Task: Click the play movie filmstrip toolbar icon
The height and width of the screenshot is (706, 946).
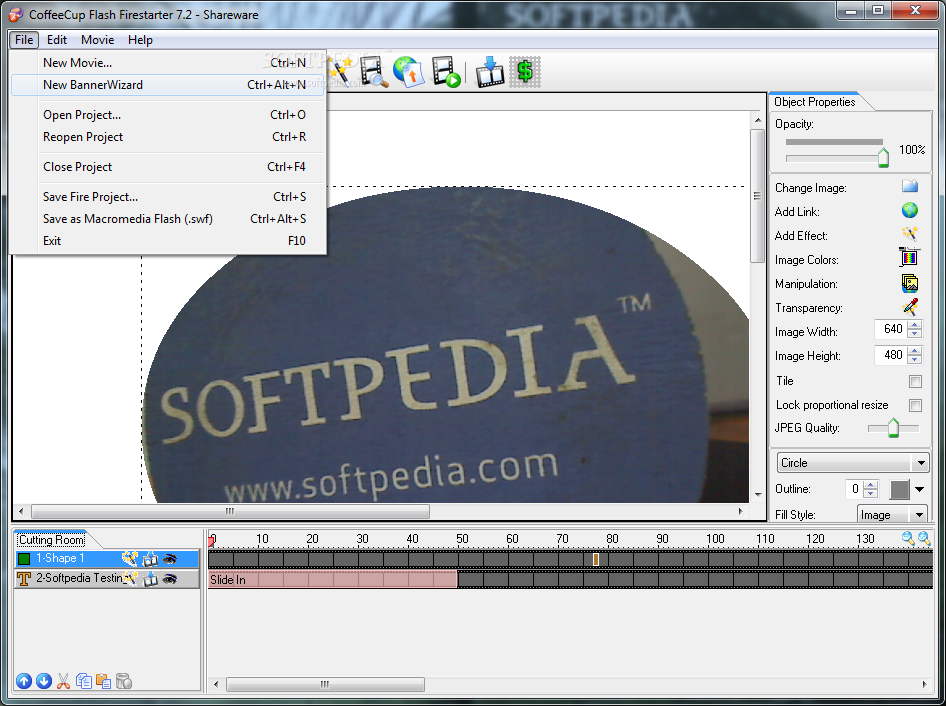Action: 446,72
